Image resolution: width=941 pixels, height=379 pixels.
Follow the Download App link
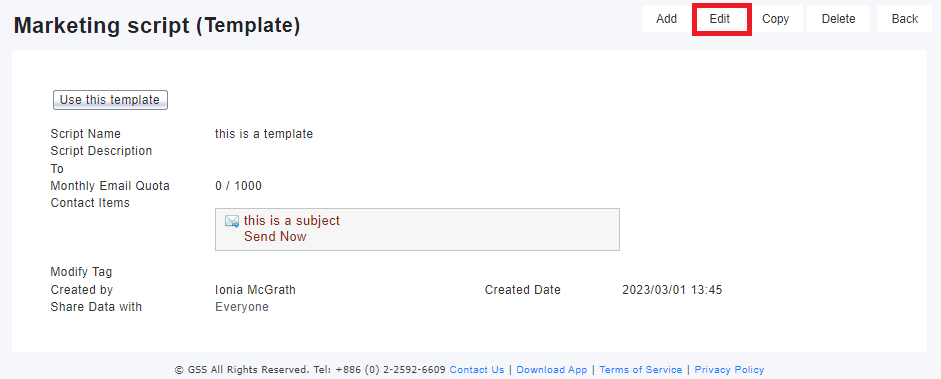(552, 369)
